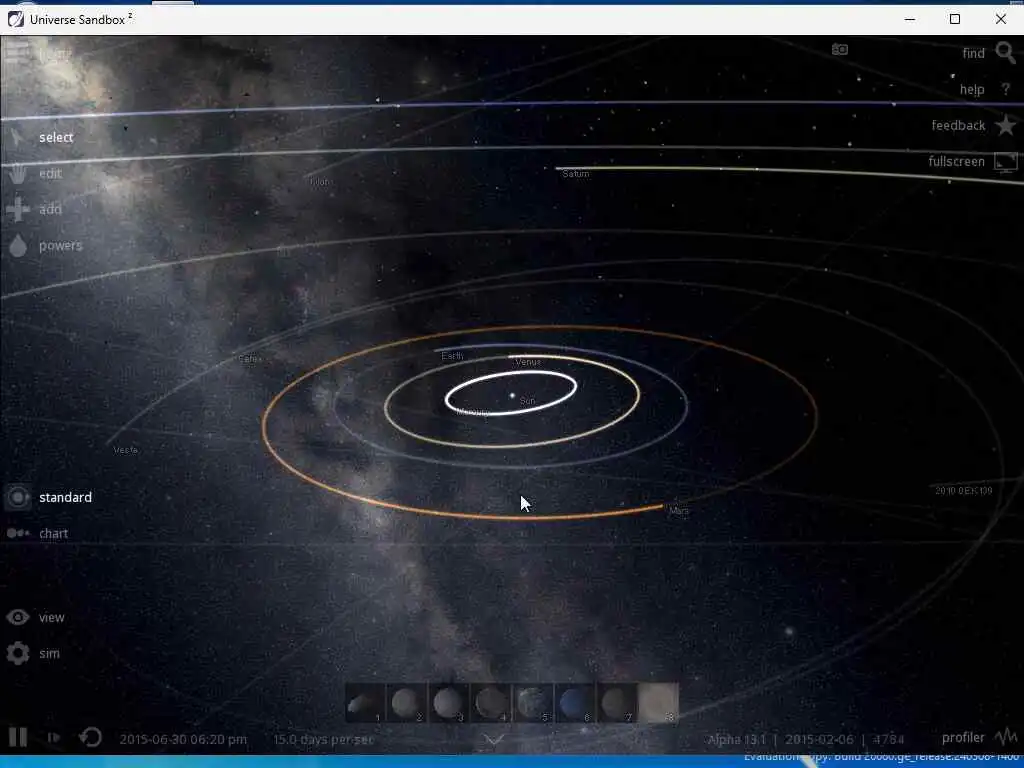1024x768 pixels.
Task: Click the Sun label
Action: pos(528,401)
